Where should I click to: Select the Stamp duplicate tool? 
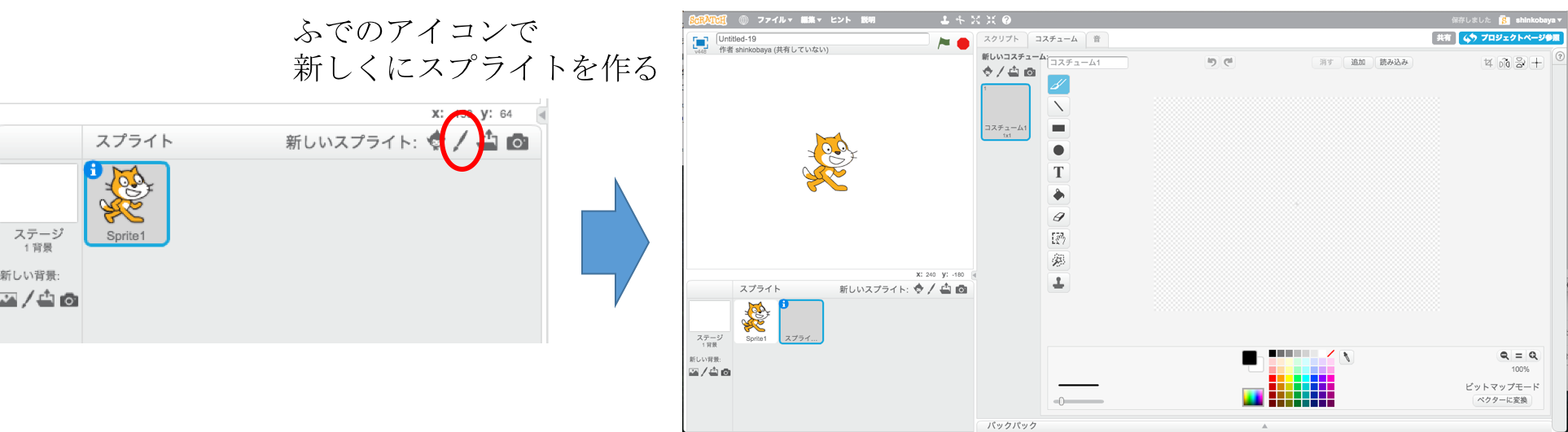coord(1058,282)
